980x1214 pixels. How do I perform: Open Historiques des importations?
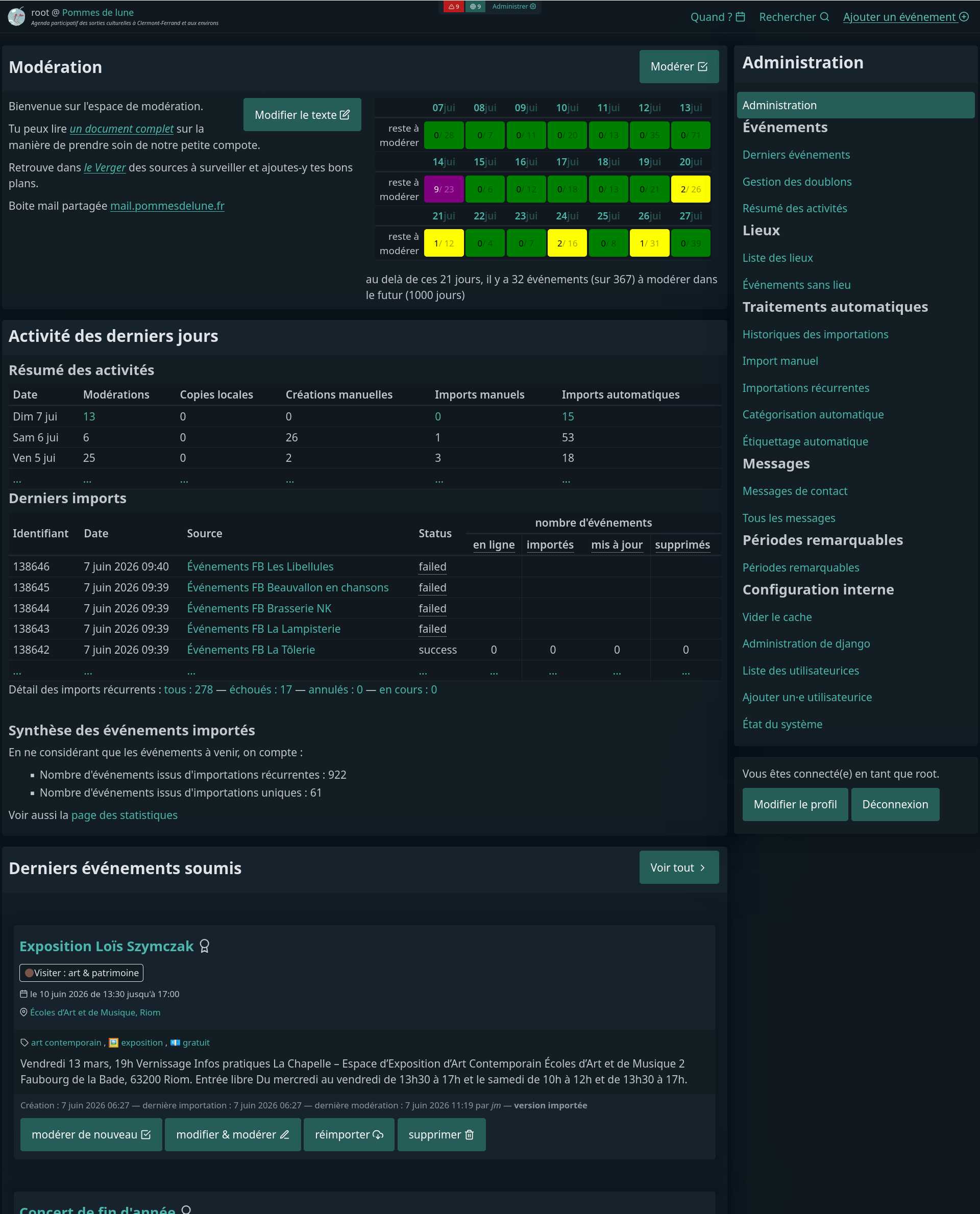(815, 335)
